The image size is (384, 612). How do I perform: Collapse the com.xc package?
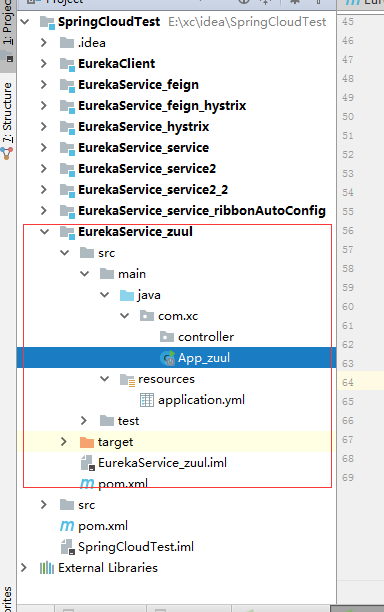[124, 316]
